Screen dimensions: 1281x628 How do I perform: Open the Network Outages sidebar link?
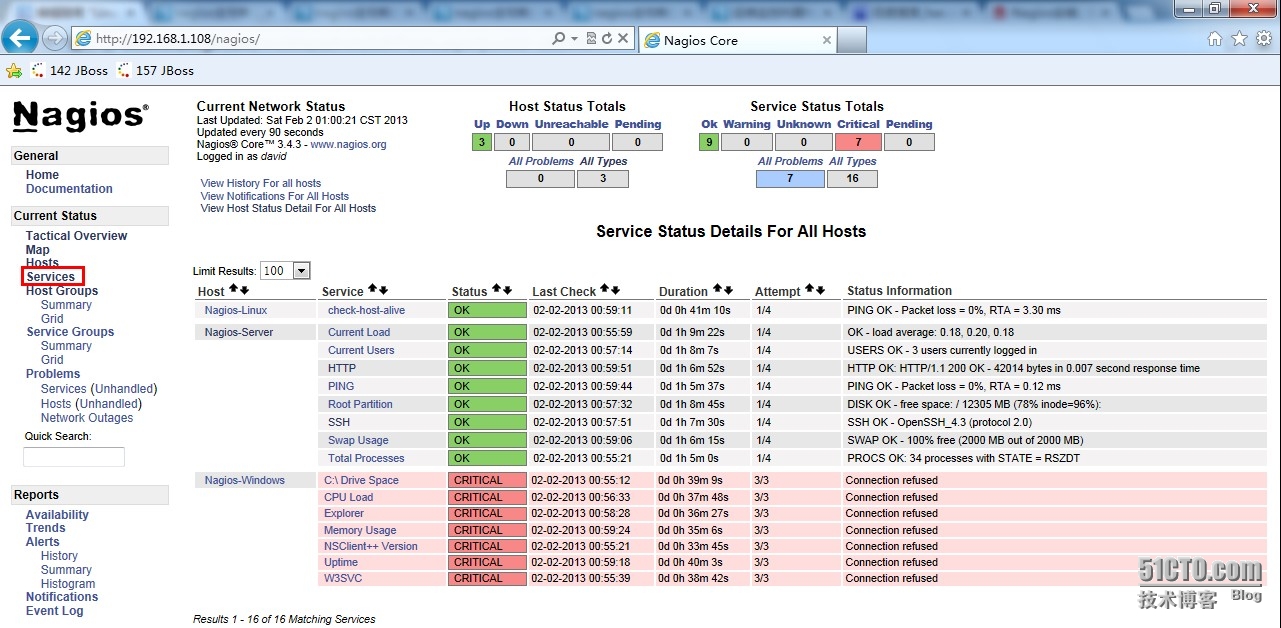coord(87,418)
